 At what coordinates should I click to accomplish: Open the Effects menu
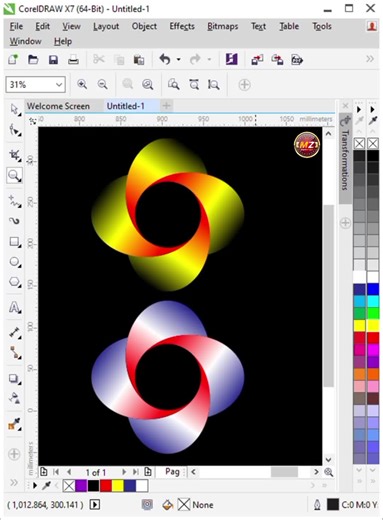point(182,26)
